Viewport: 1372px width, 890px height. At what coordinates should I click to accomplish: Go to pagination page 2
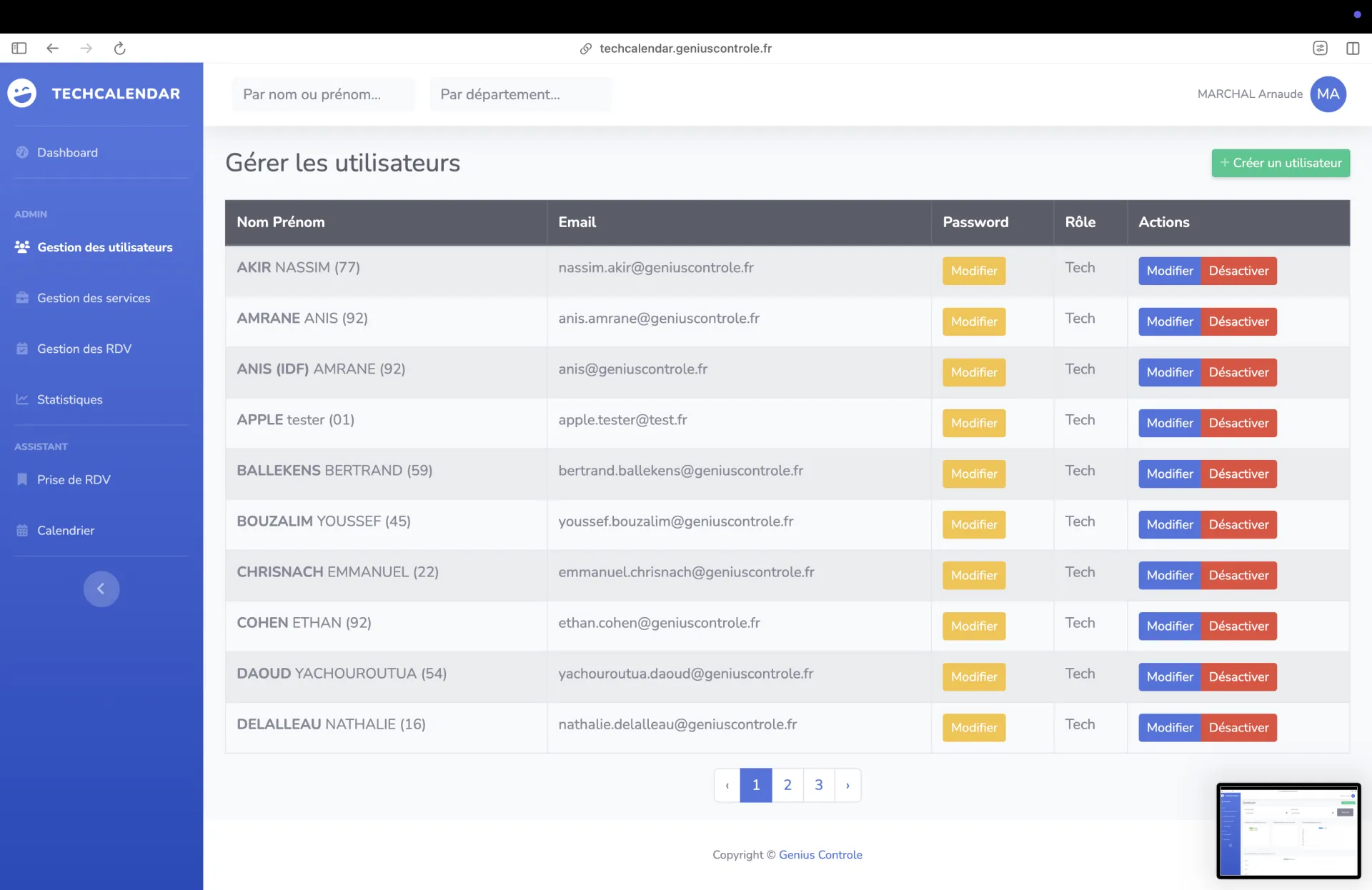(787, 785)
